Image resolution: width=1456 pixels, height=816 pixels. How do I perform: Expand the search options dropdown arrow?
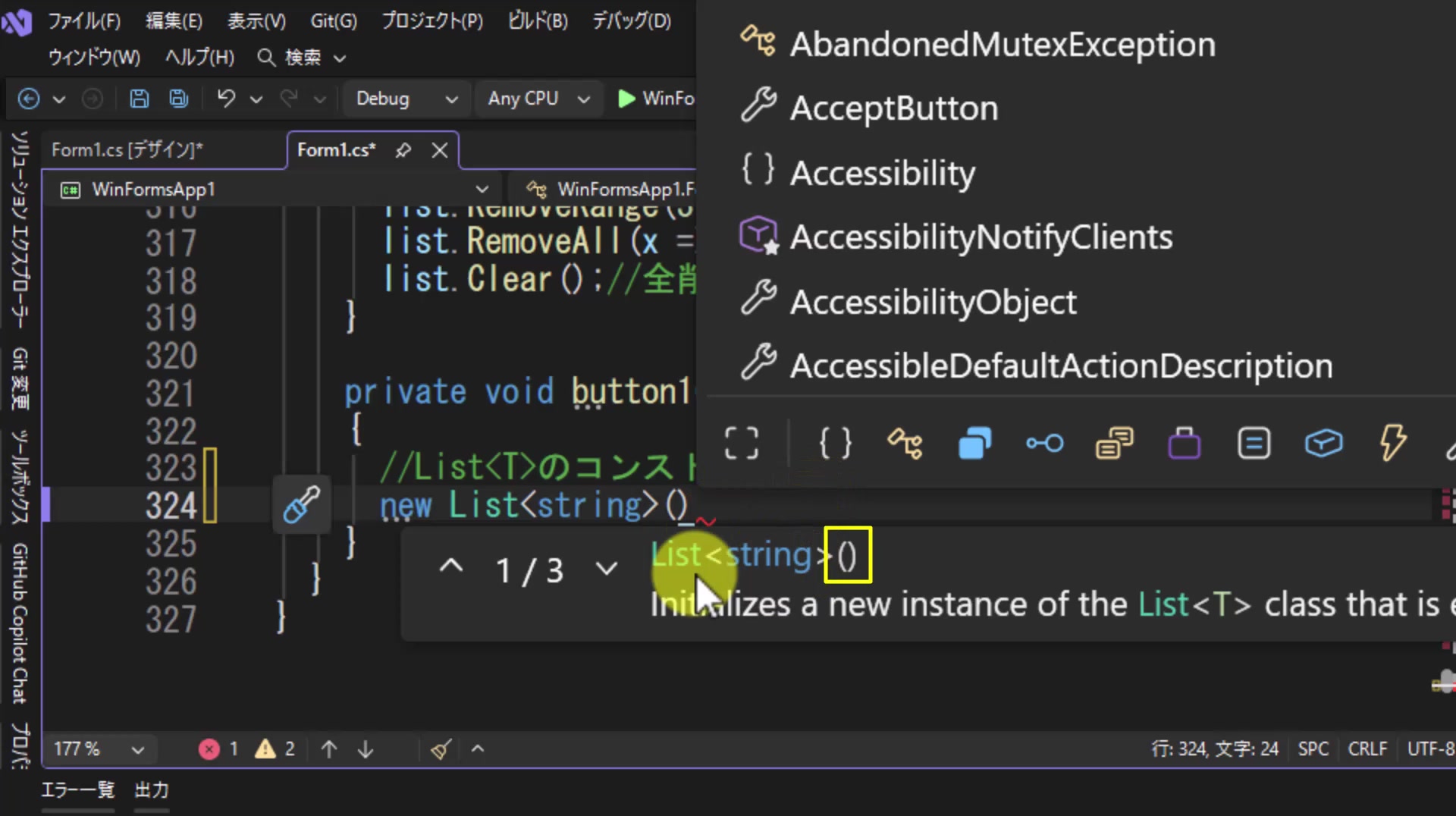point(340,58)
